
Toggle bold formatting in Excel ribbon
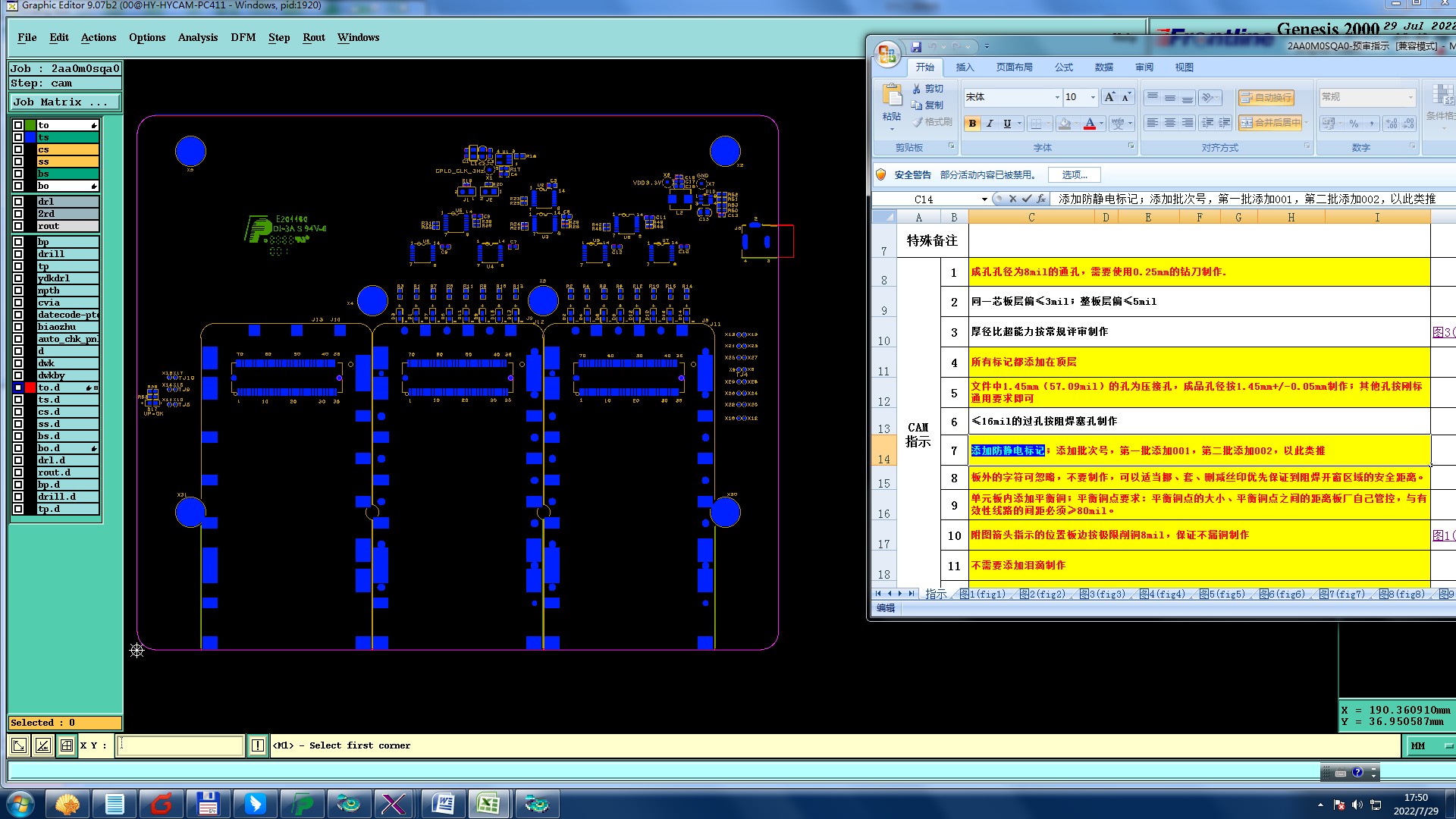972,124
